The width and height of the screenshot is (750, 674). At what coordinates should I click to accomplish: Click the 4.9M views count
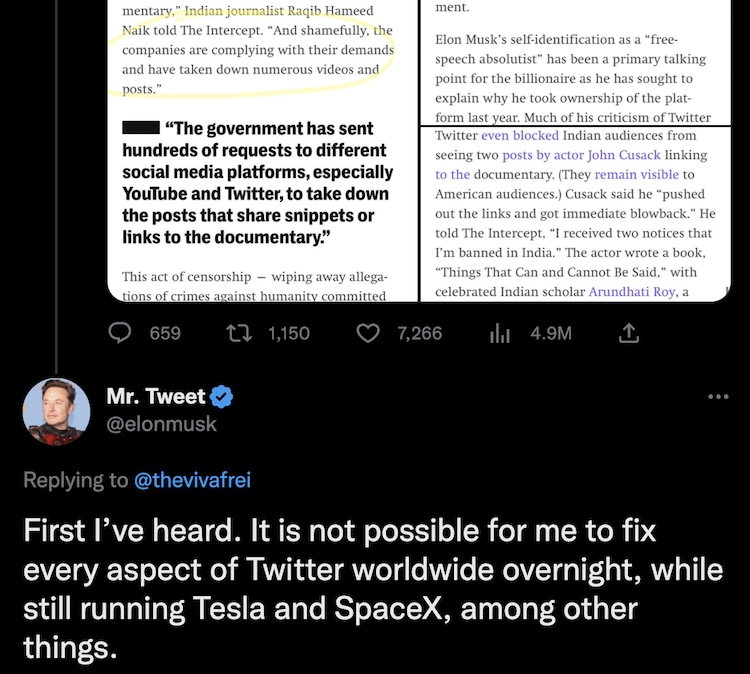pos(551,333)
